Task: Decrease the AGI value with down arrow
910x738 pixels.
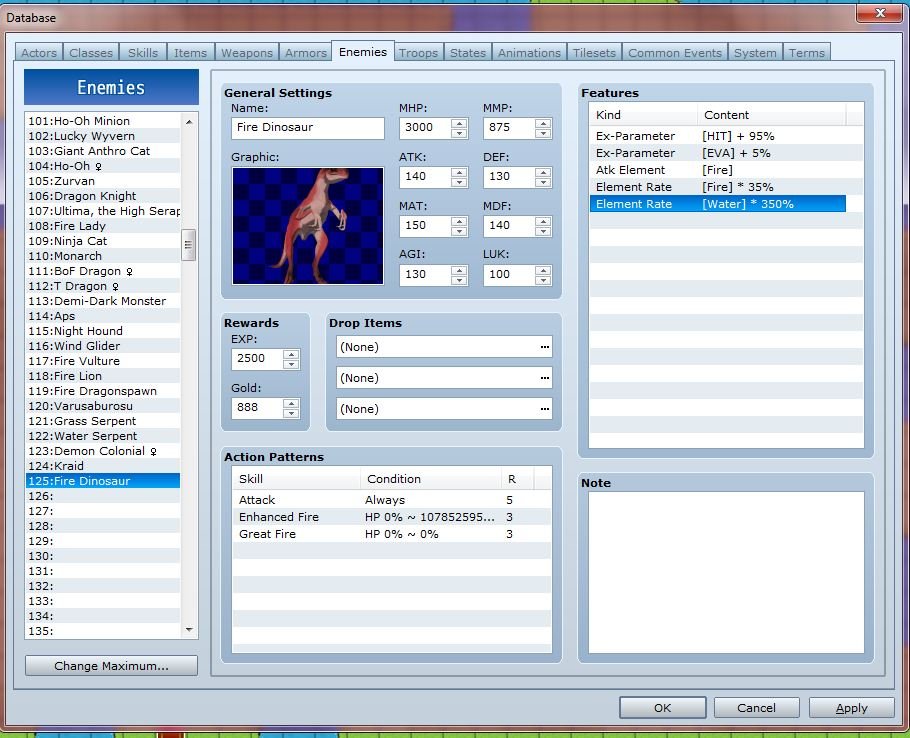Action: click(459, 280)
